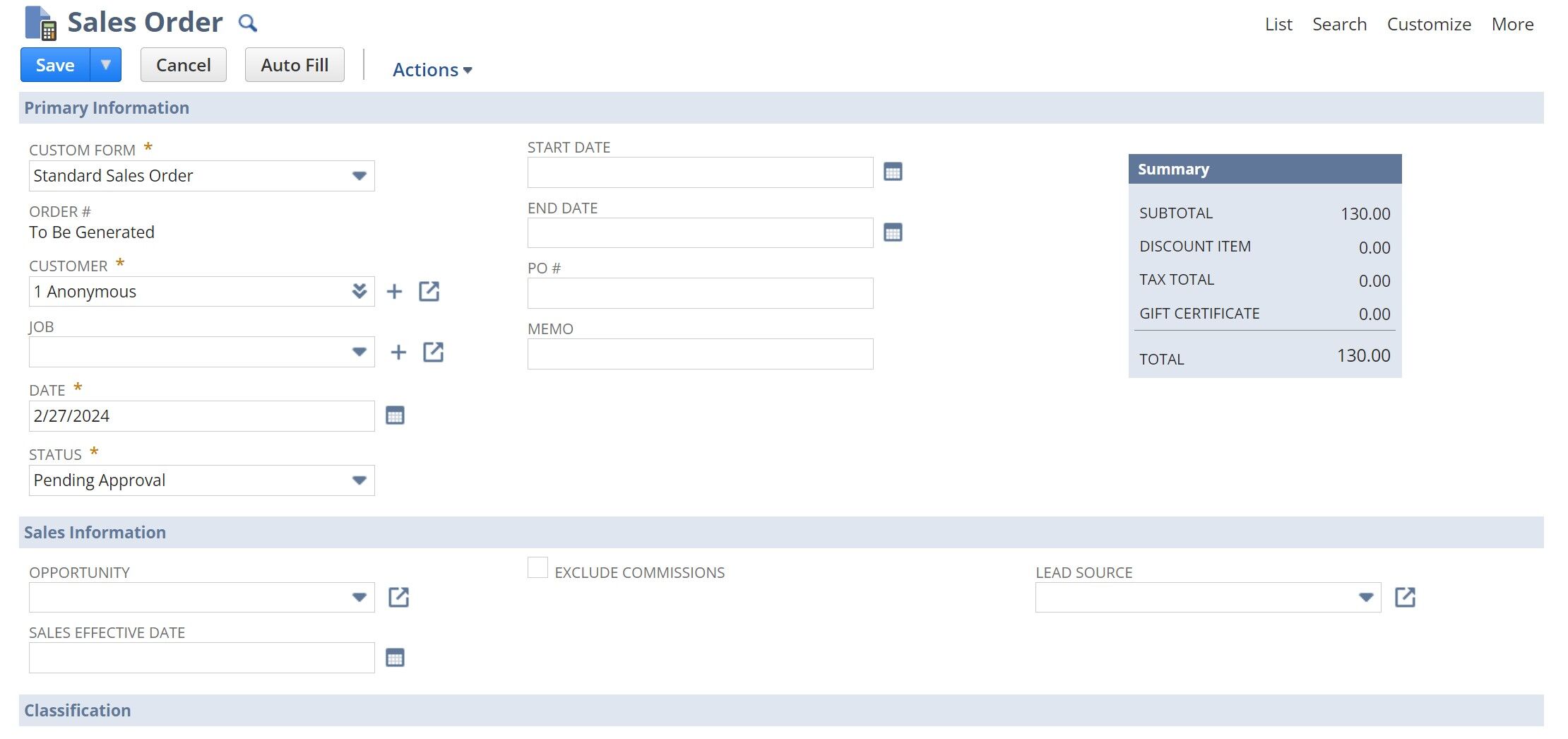This screenshot has width=1568, height=739.
Task: Open the Custom Form dropdown
Action: tap(360, 175)
